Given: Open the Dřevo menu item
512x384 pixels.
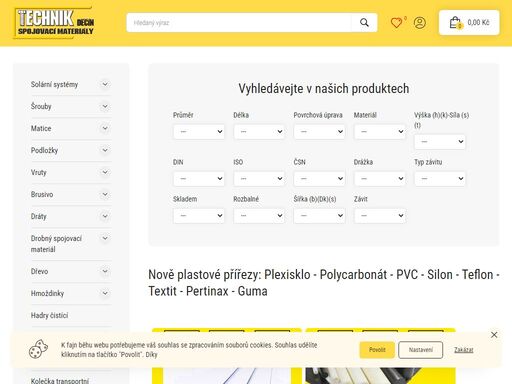Looking at the screenshot, I should [39, 271].
